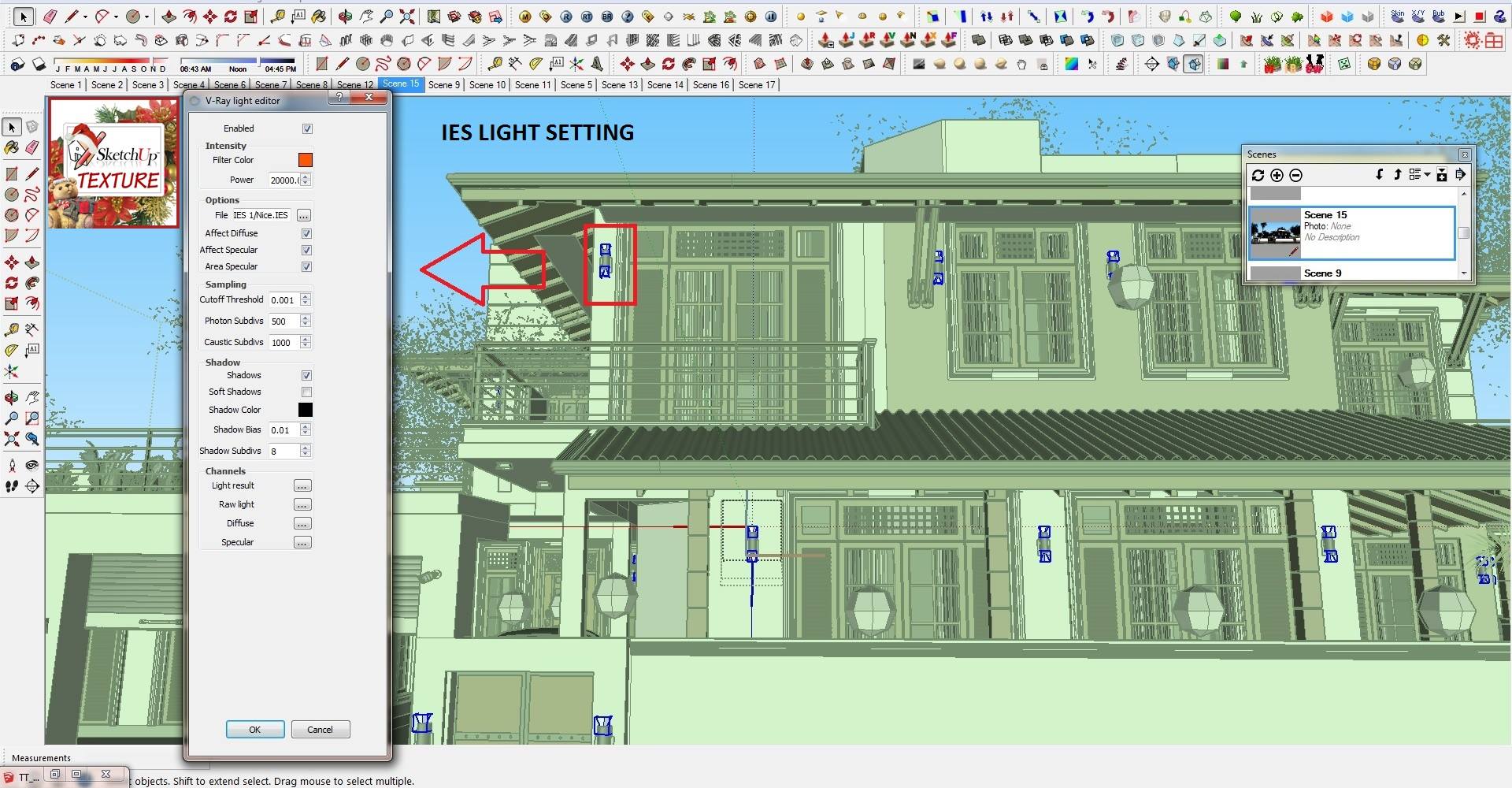Switch to the Scene 1 tab
The height and width of the screenshot is (788, 1512).
click(x=65, y=84)
